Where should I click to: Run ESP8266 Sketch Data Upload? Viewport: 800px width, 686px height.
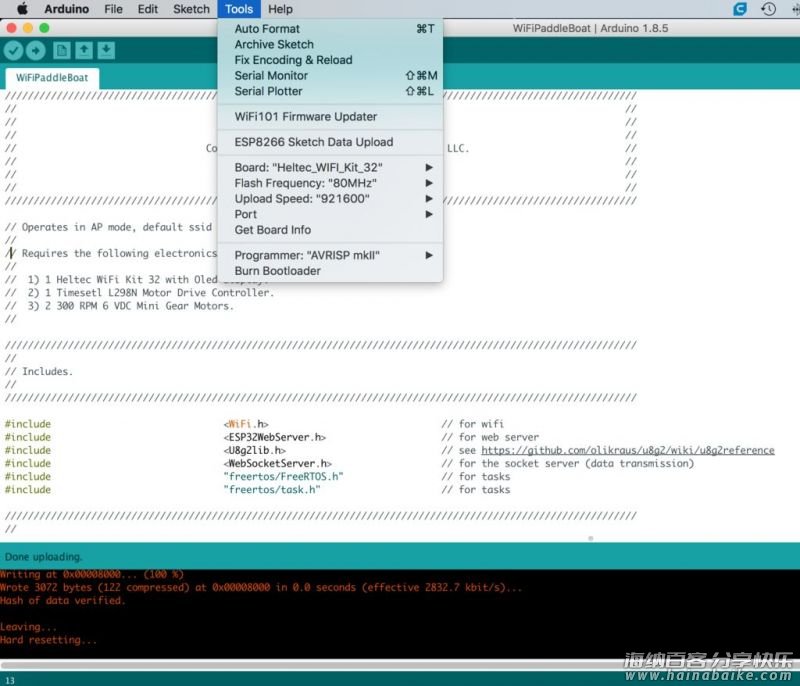click(x=330, y=142)
